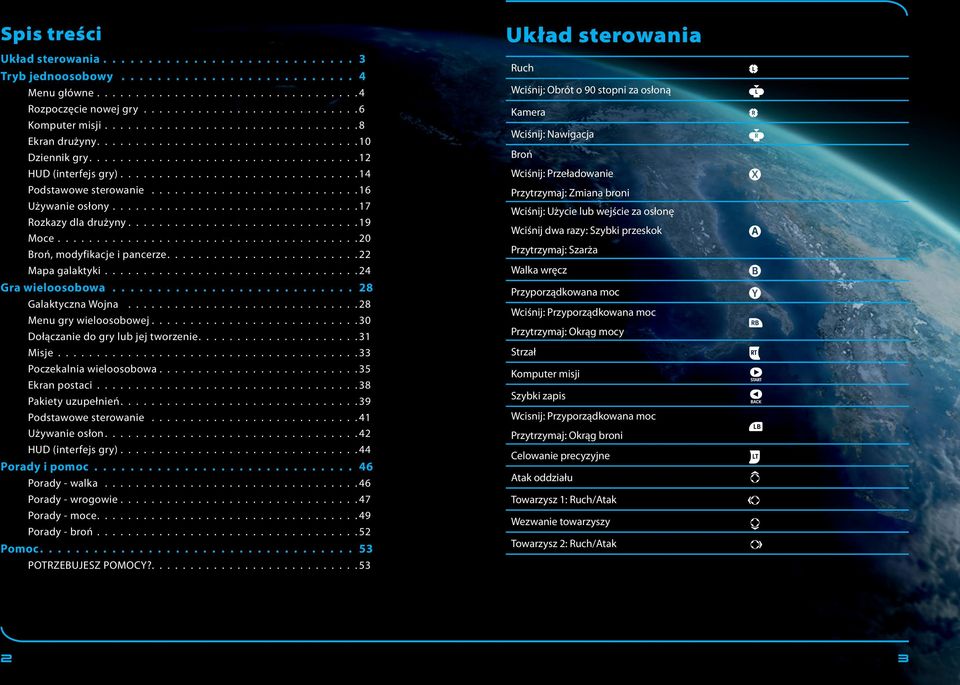Click the RB bumper icon for Okrąg mocy
The height and width of the screenshot is (685, 960).
pyautogui.click(x=756, y=323)
